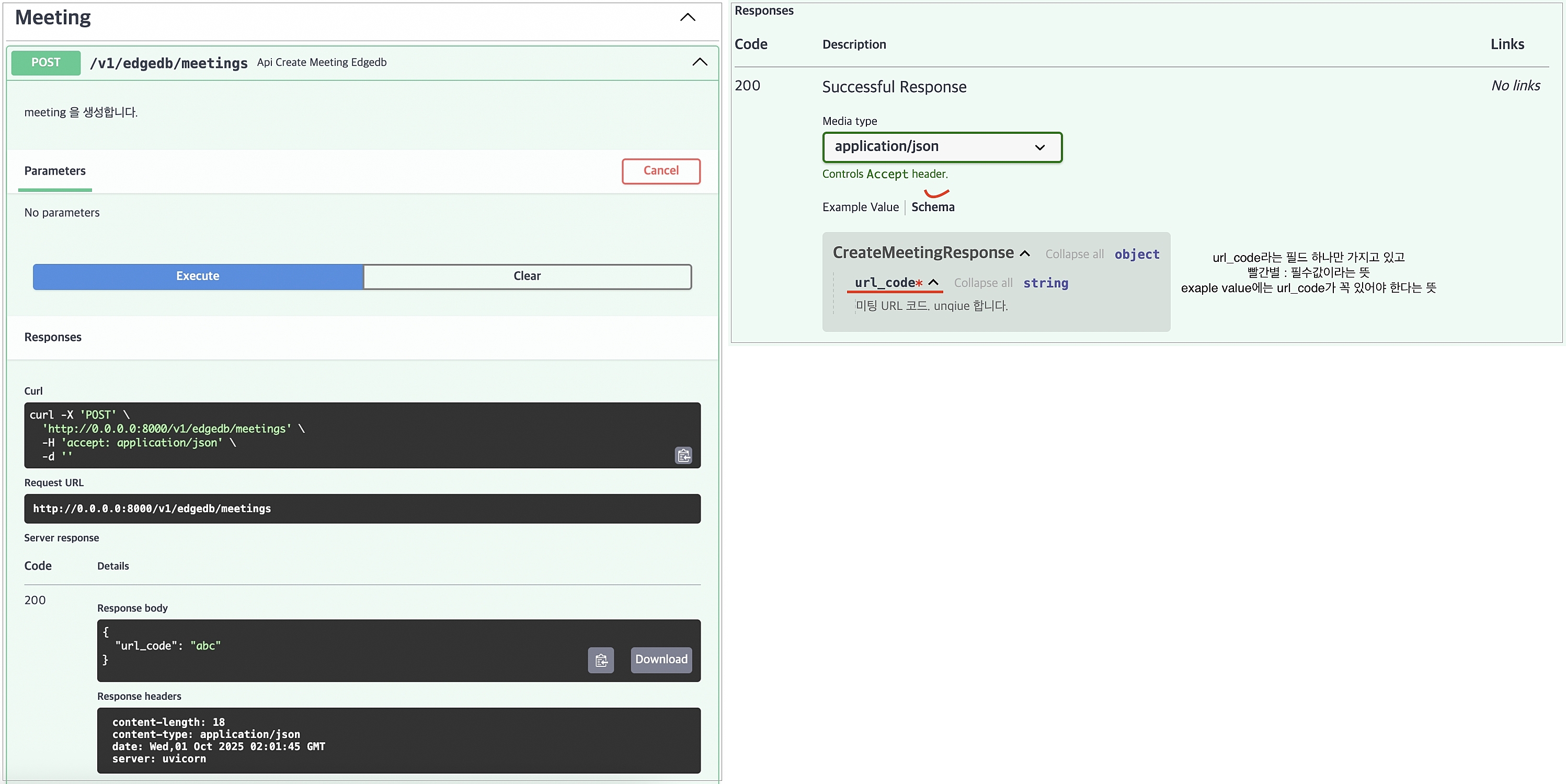Open the application/json media type dropdown

click(942, 147)
